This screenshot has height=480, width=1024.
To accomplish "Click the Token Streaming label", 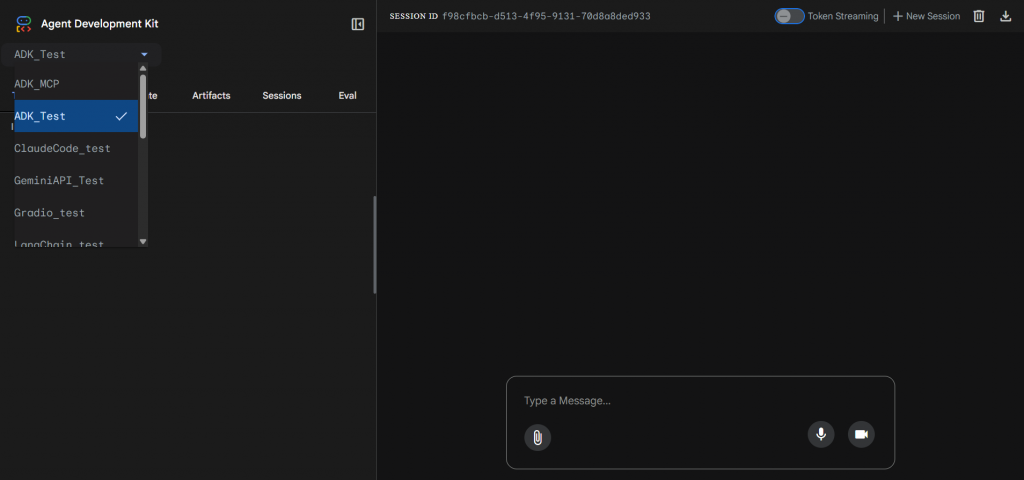I will coord(843,16).
